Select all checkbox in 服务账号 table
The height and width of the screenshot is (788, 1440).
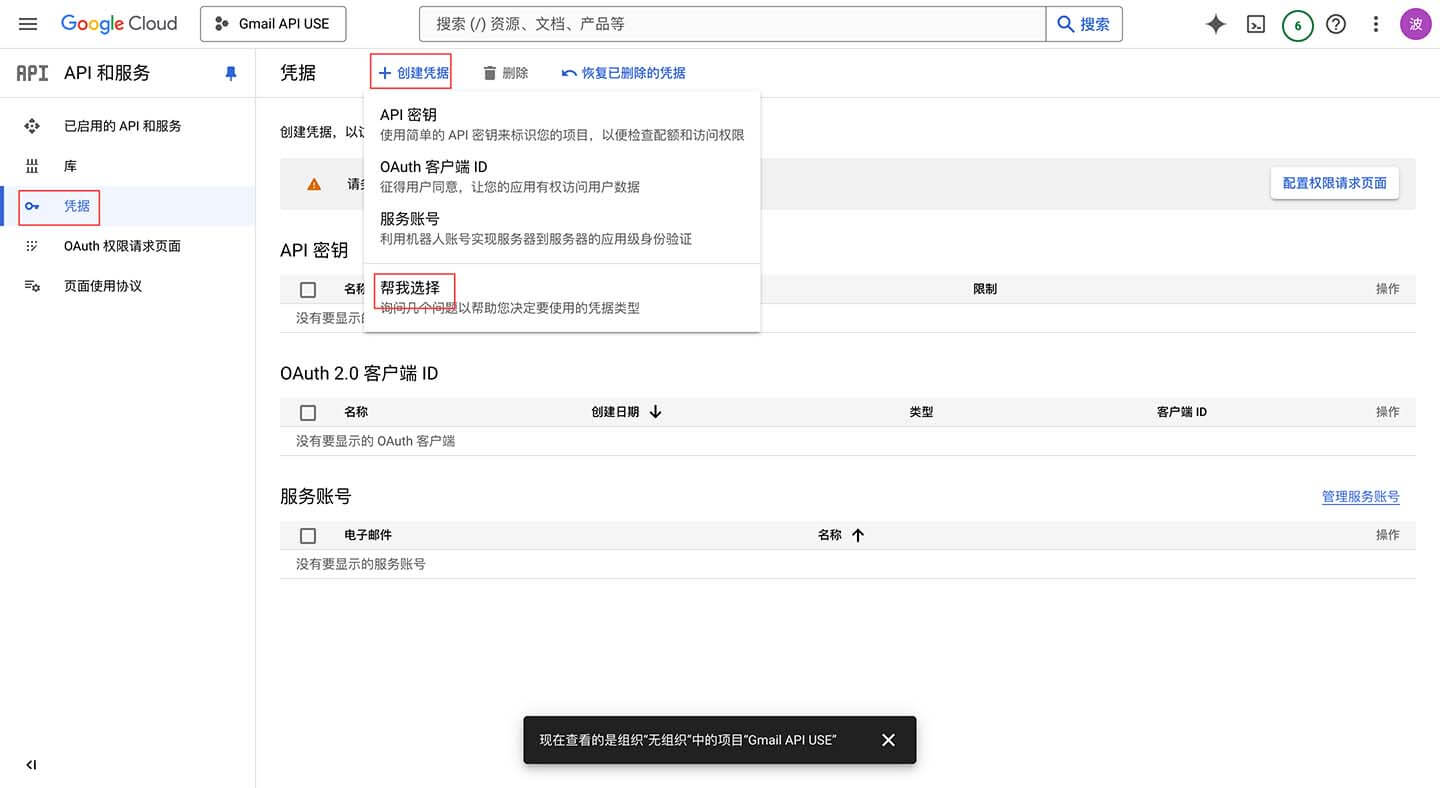pos(308,535)
